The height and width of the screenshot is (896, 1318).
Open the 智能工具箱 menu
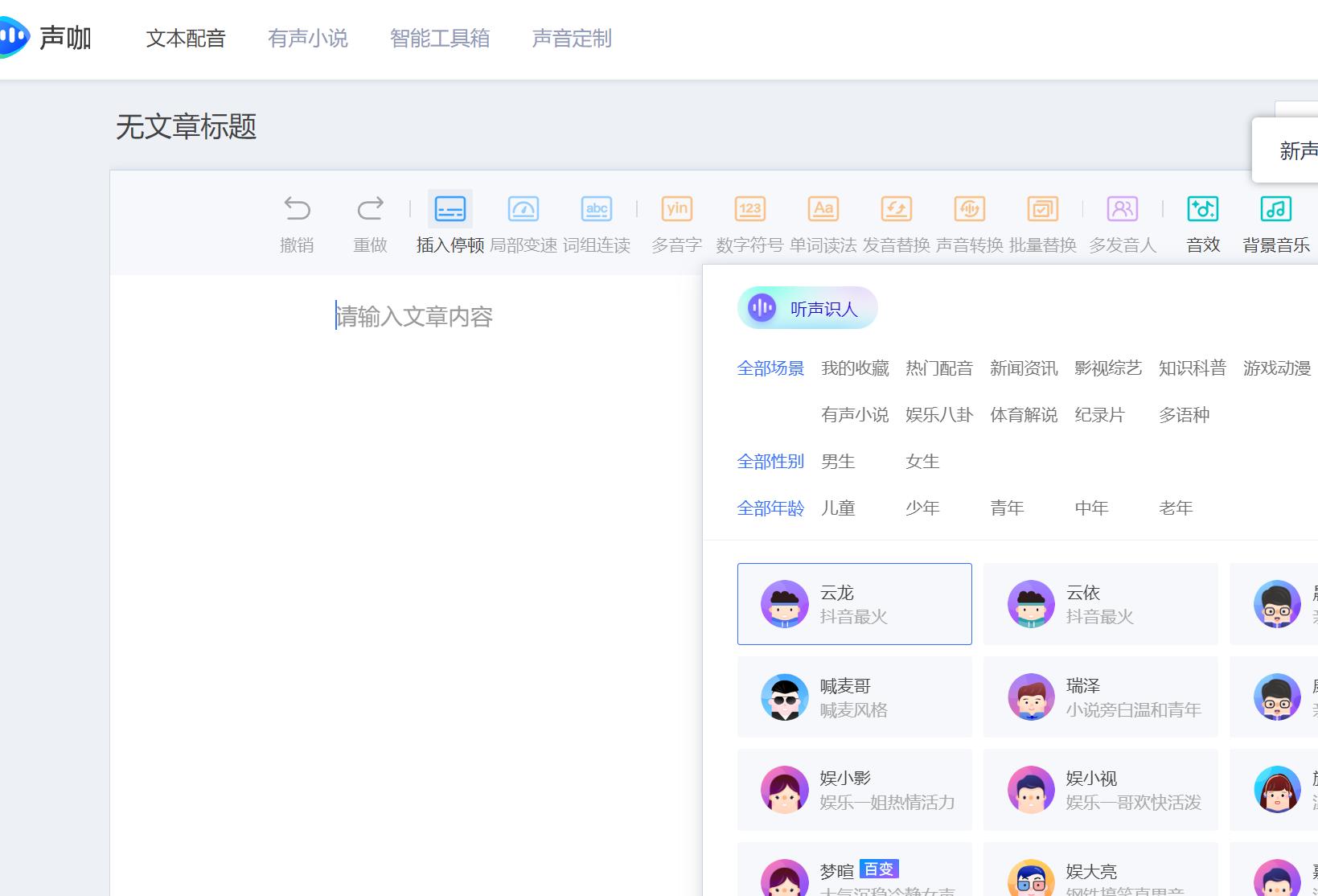(x=440, y=38)
